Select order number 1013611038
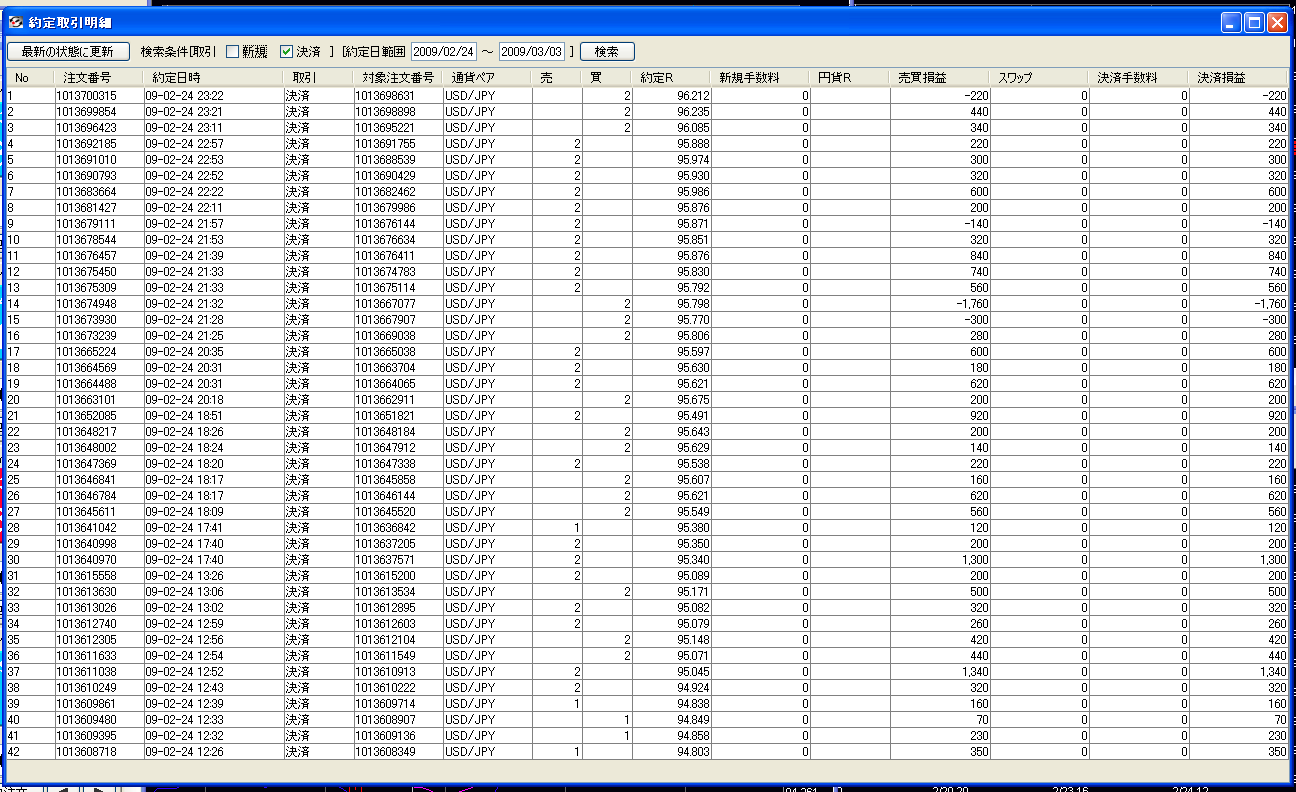Viewport: 1296px width, 792px height. (86, 672)
